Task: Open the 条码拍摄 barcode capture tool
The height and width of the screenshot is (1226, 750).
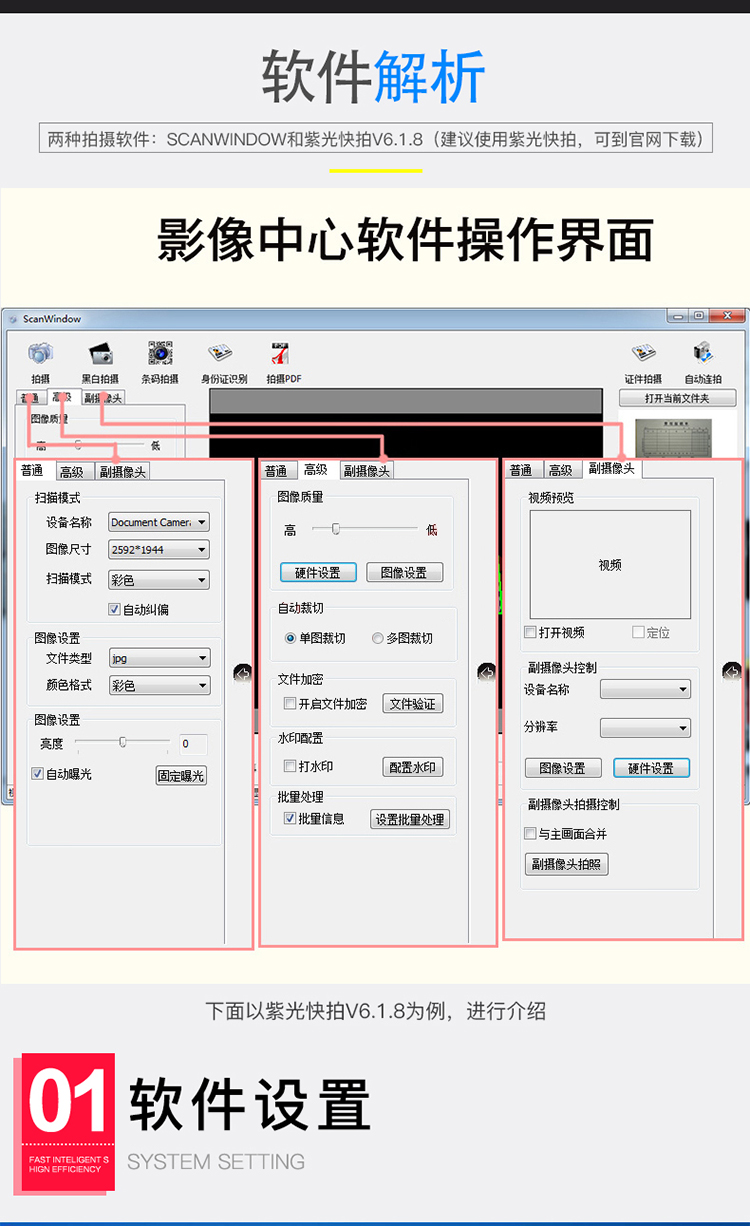Action: point(160,354)
